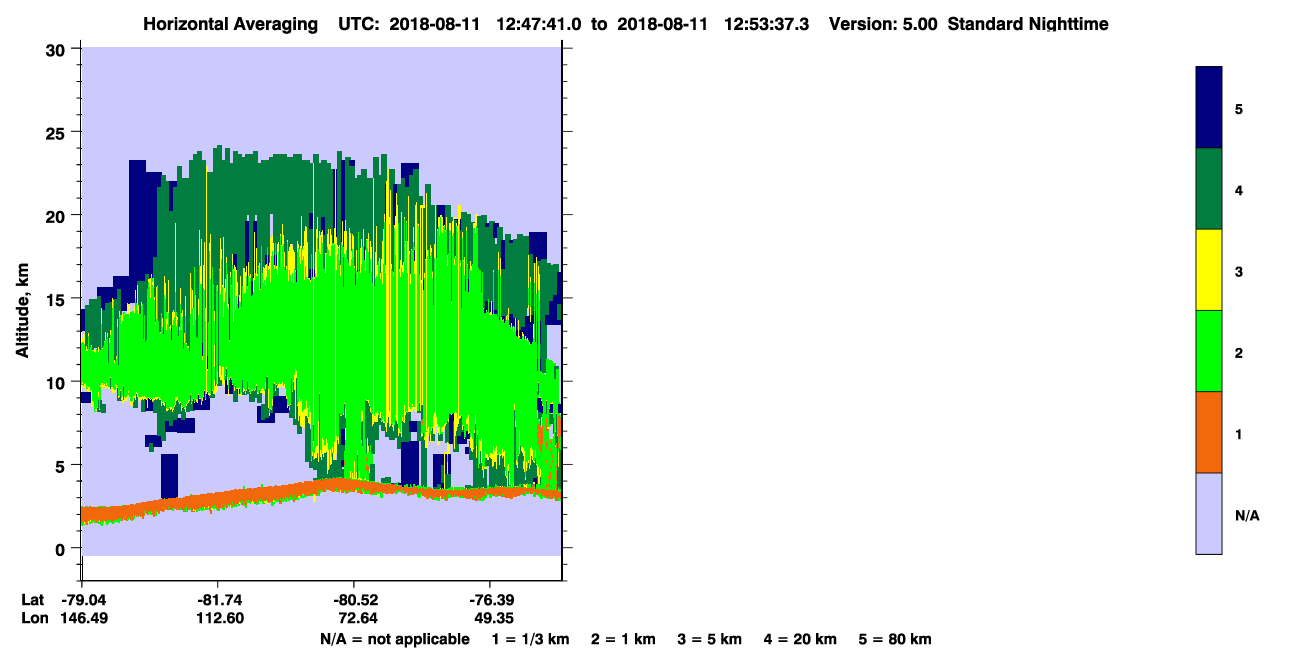Click the altitude axis tick label 0
The width and height of the screenshot is (1300, 667).
click(62, 548)
